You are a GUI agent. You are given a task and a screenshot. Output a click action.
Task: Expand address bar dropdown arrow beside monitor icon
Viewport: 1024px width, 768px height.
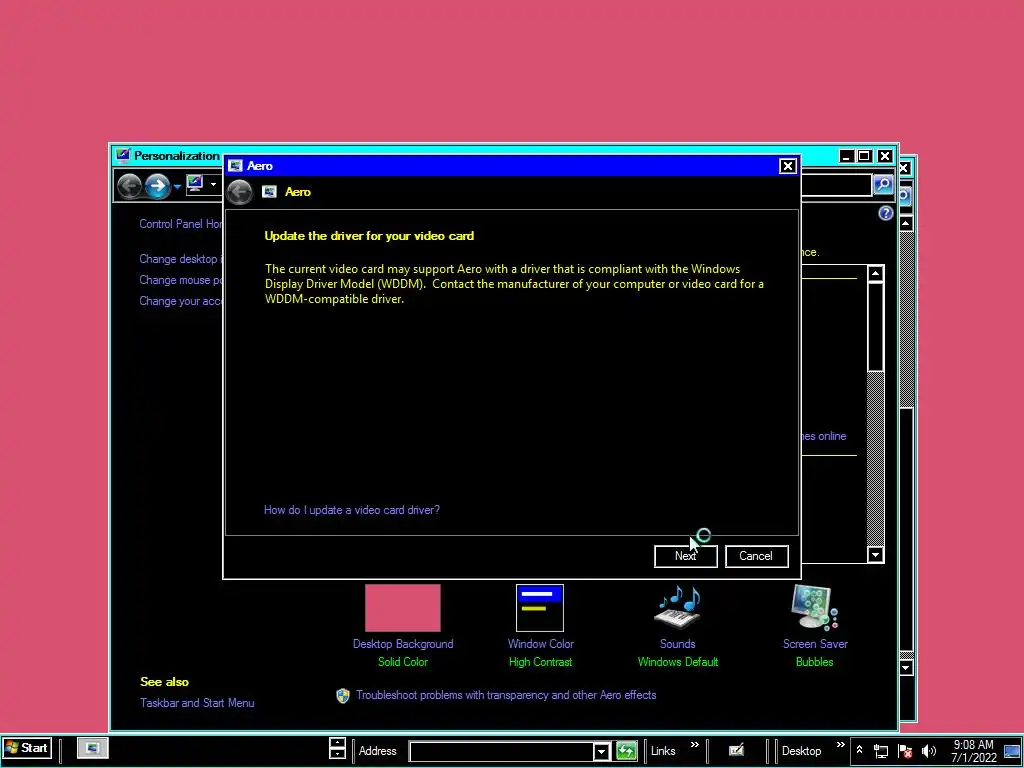click(213, 185)
